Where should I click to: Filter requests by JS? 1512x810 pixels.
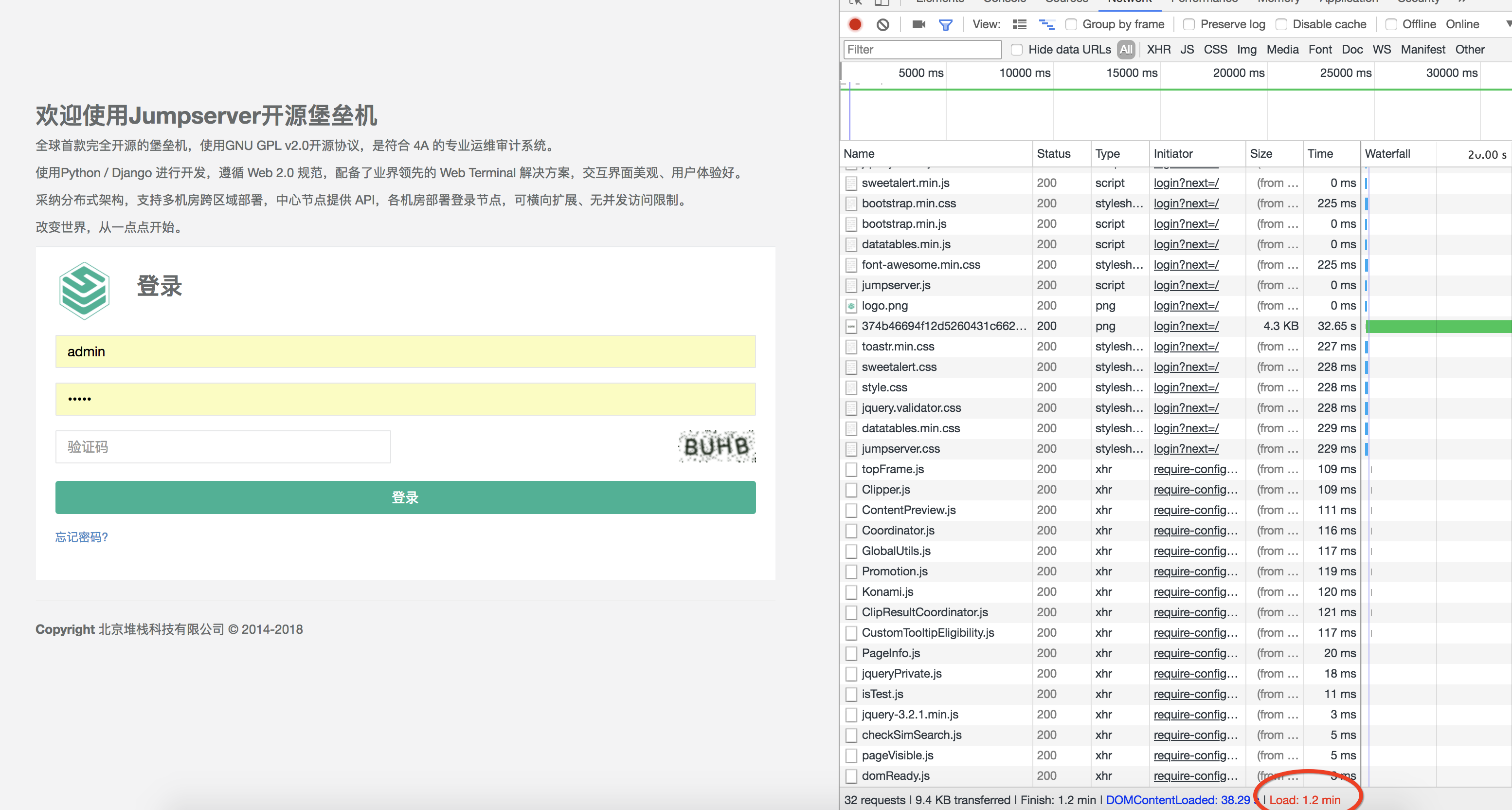coord(1187,49)
